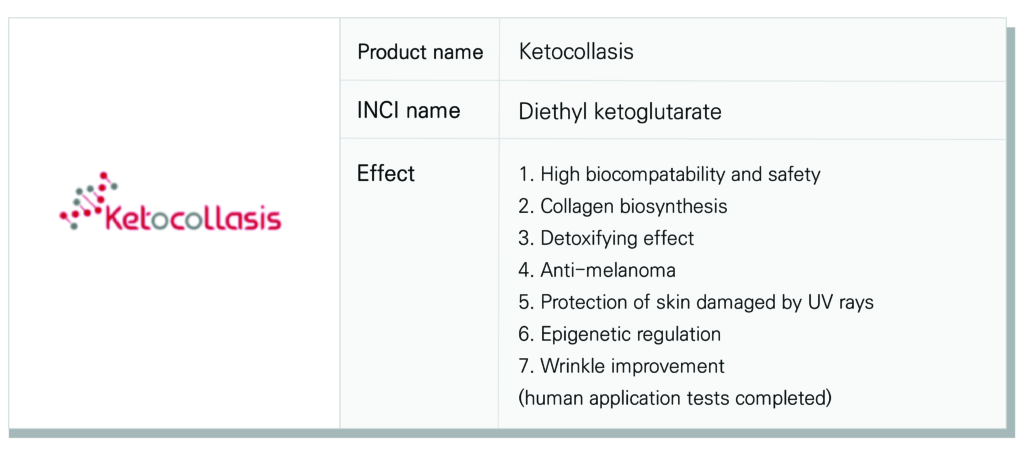Viewport: 1024px width, 456px height.
Task: Click the red Keto part of the logo
Action: tap(137, 217)
